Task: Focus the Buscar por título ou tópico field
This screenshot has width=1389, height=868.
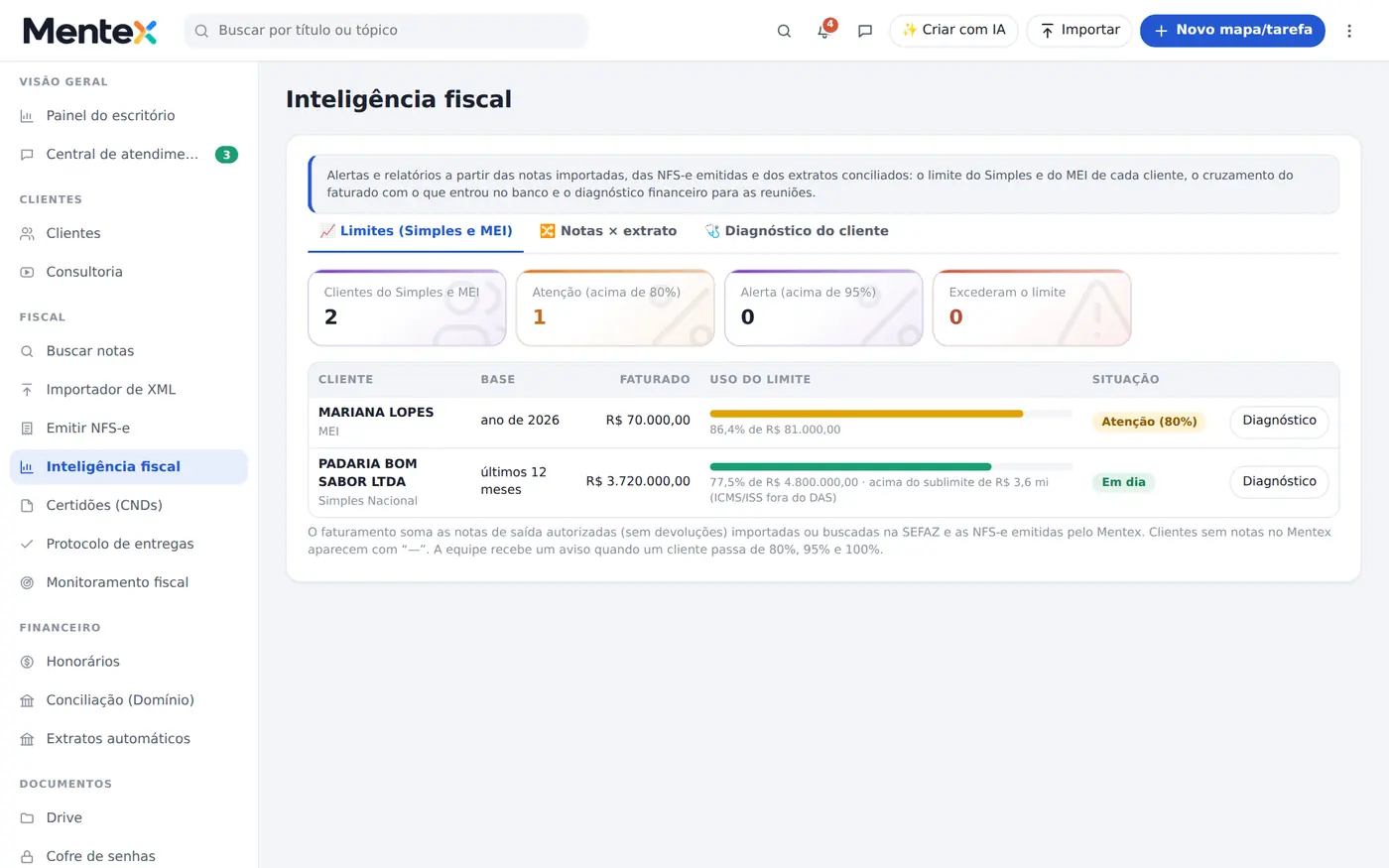Action: coord(386,31)
